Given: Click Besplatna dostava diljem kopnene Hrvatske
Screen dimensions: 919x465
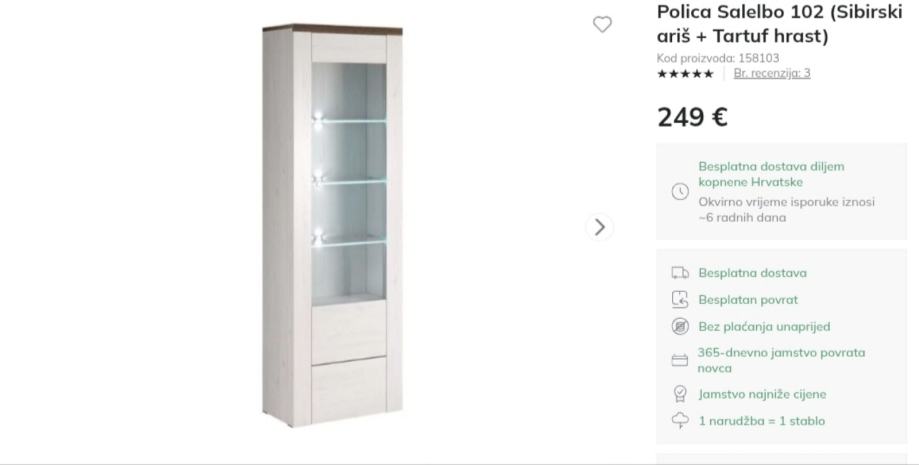Looking at the screenshot, I should [x=771, y=174].
